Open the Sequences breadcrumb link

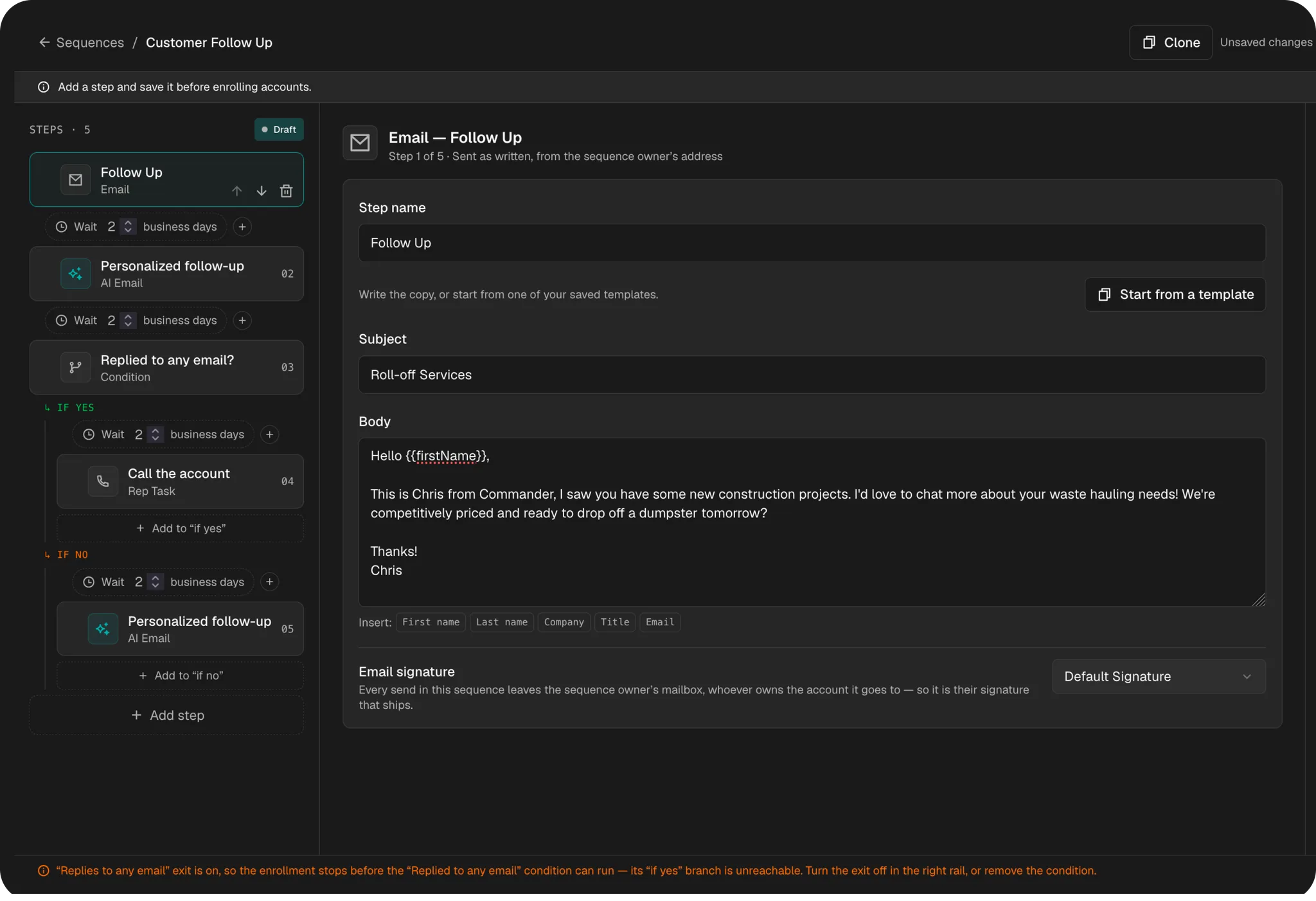coord(90,42)
